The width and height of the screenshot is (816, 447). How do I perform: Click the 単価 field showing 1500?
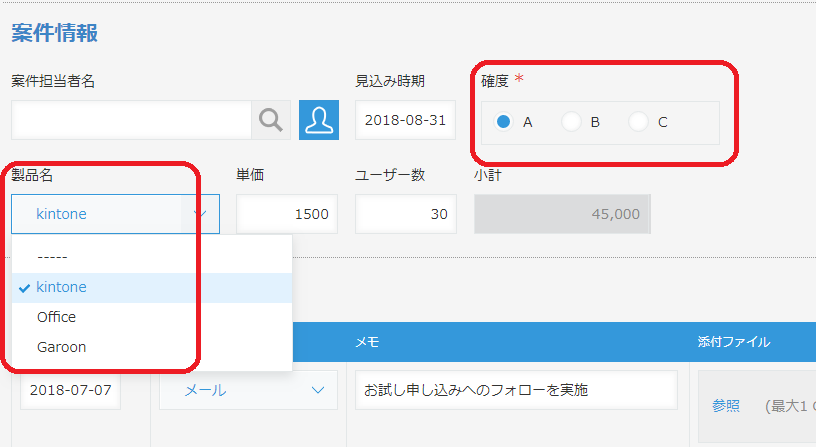click(x=287, y=214)
